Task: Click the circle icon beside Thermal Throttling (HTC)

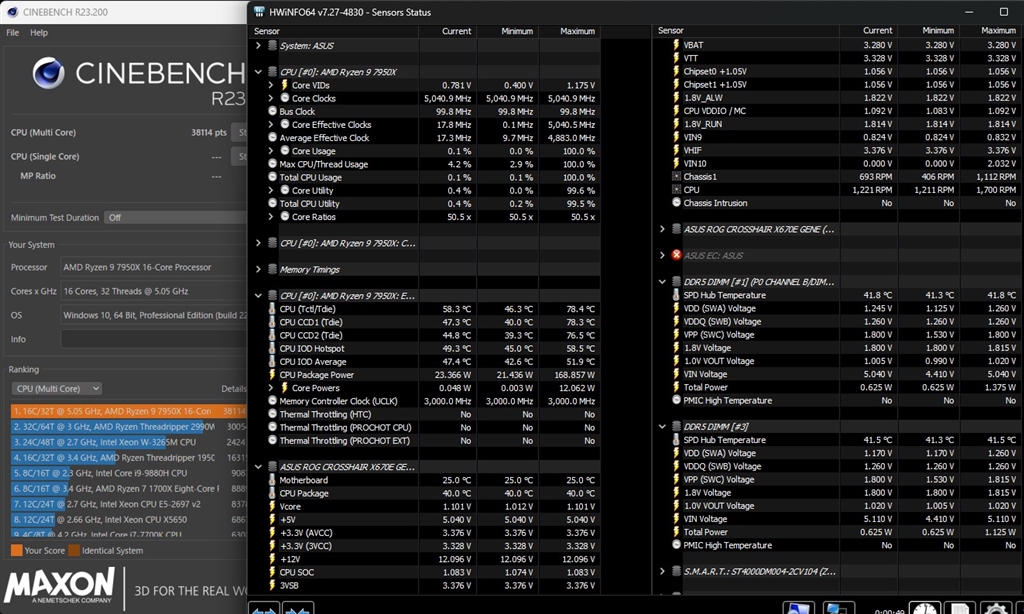Action: click(x=272, y=414)
